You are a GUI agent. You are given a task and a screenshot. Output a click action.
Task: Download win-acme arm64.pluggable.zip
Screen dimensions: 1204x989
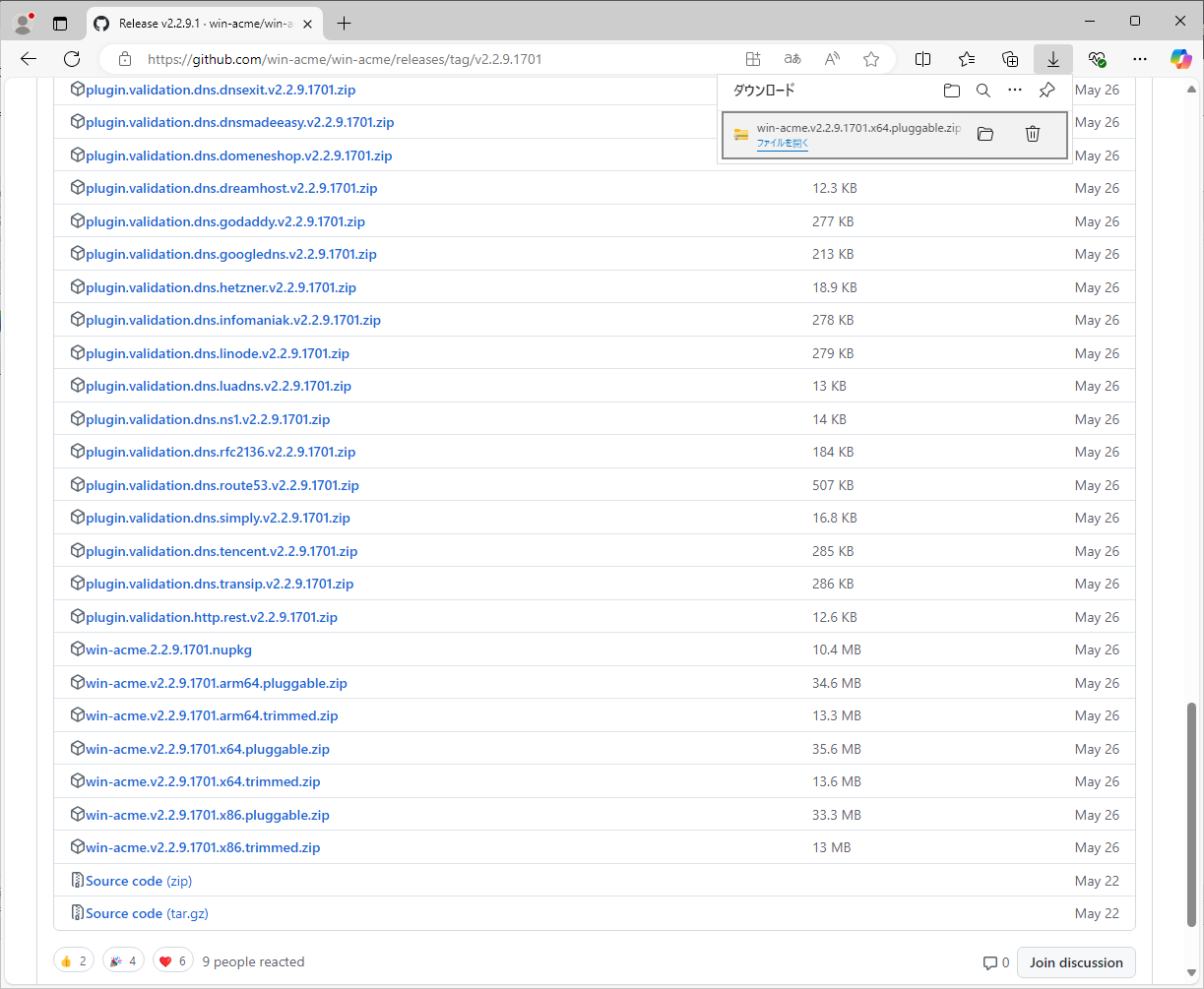click(217, 683)
